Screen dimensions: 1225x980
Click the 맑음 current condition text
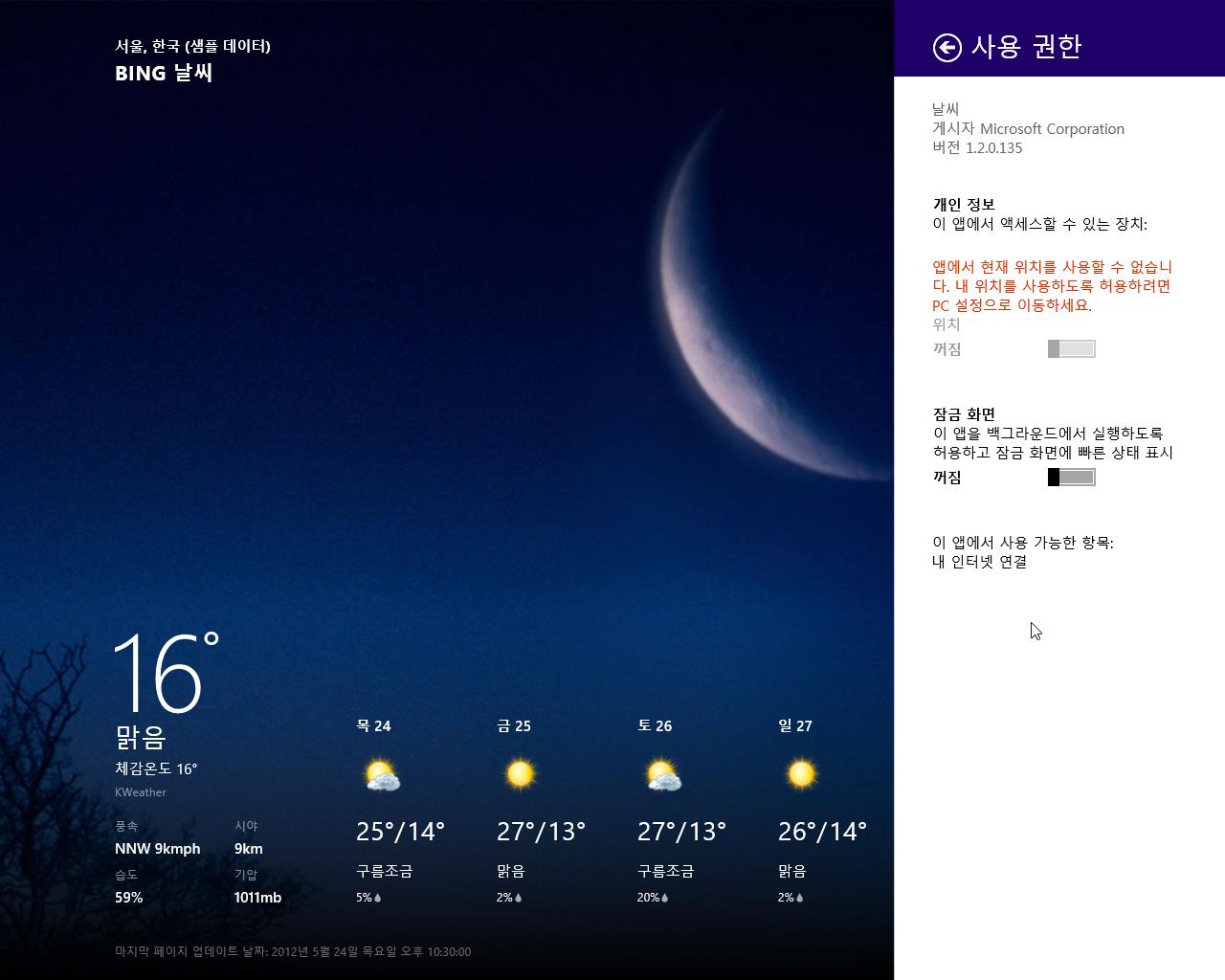point(141,737)
